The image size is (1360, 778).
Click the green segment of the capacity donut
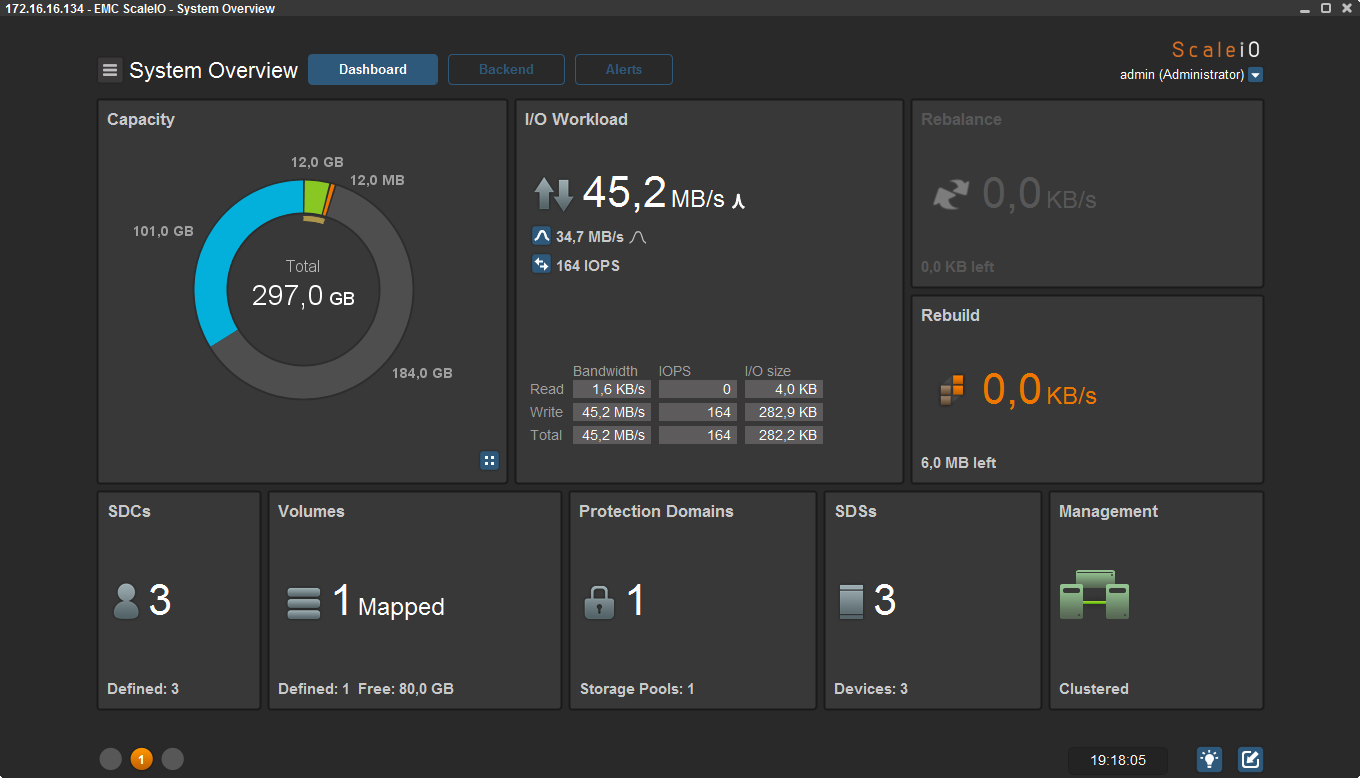pyautogui.click(x=315, y=196)
